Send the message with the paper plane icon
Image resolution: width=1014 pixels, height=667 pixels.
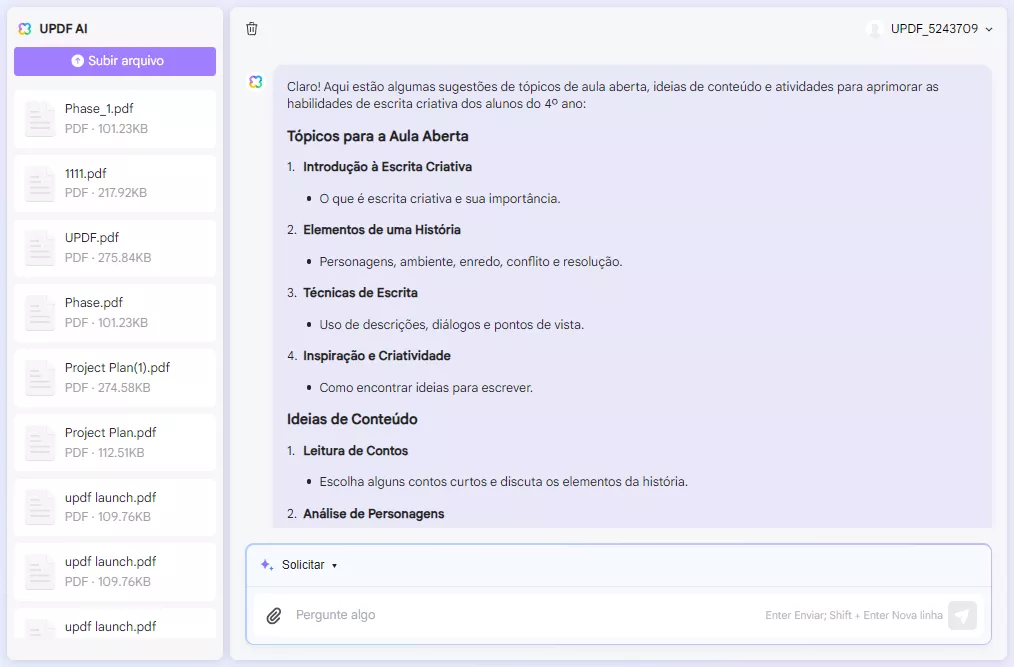tap(962, 615)
